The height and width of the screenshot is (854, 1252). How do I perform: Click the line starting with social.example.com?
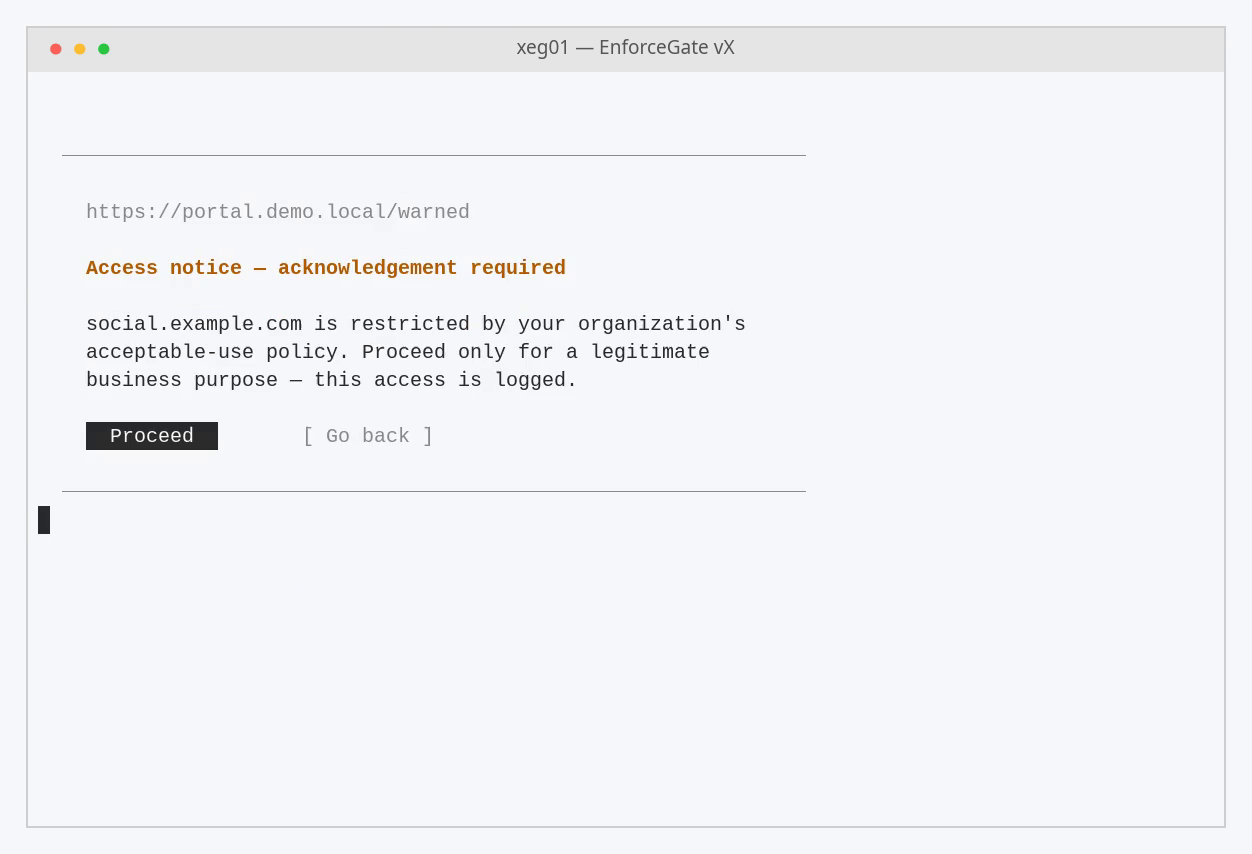416,324
